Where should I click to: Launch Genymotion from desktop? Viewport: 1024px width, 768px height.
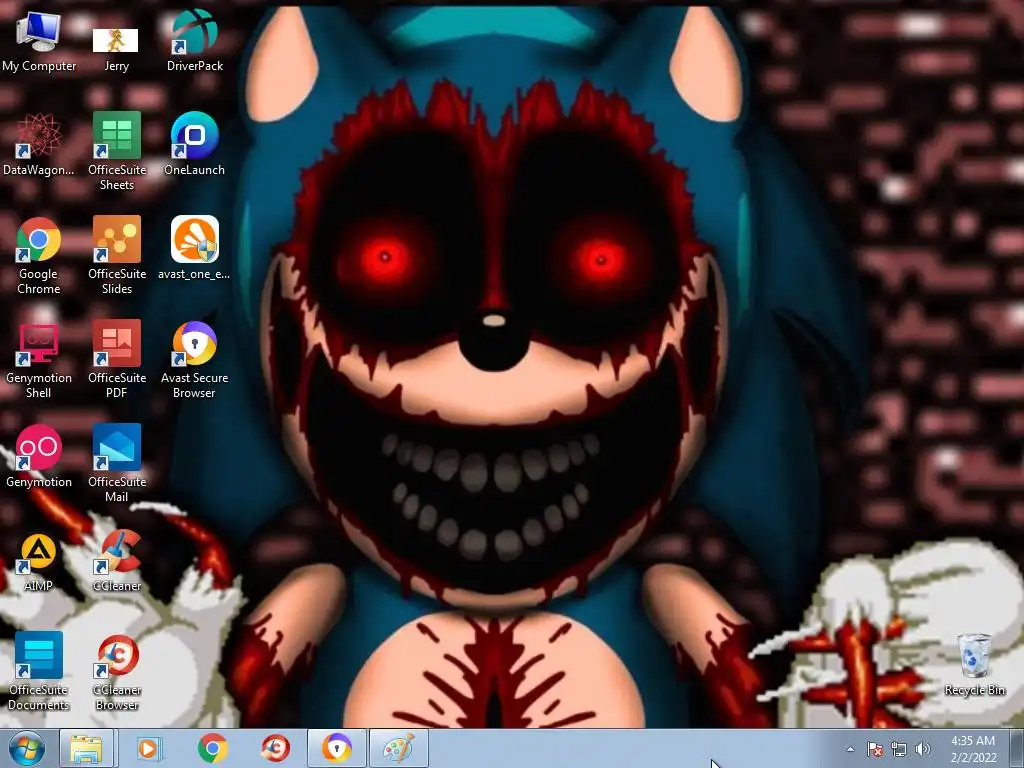[39, 456]
